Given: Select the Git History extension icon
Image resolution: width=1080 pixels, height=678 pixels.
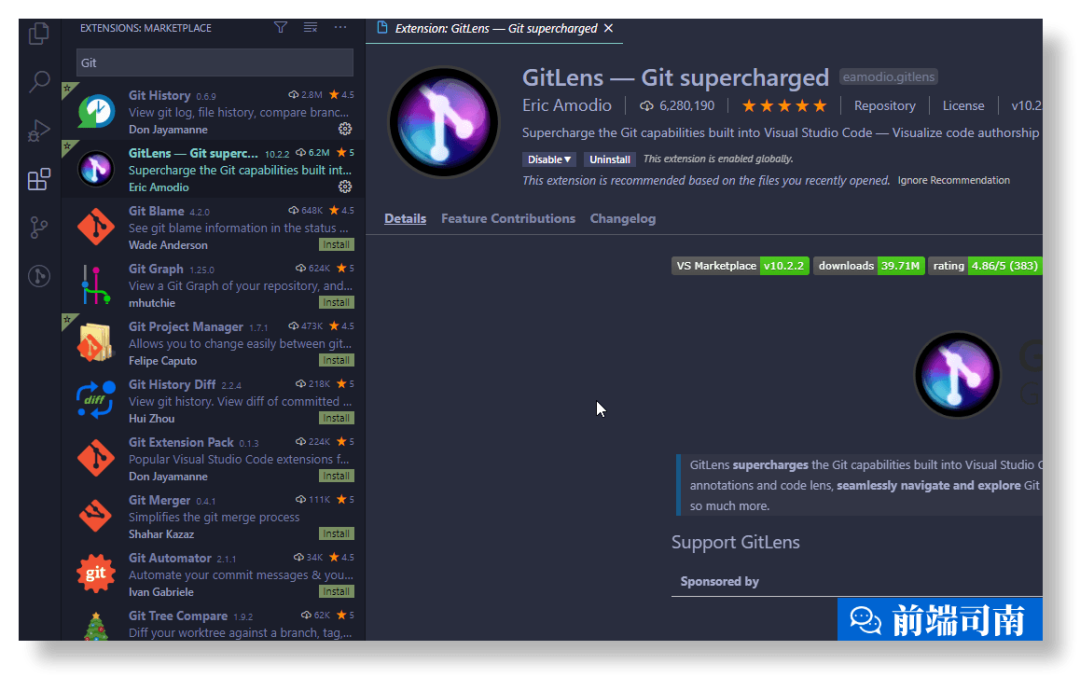Looking at the screenshot, I should [96, 111].
